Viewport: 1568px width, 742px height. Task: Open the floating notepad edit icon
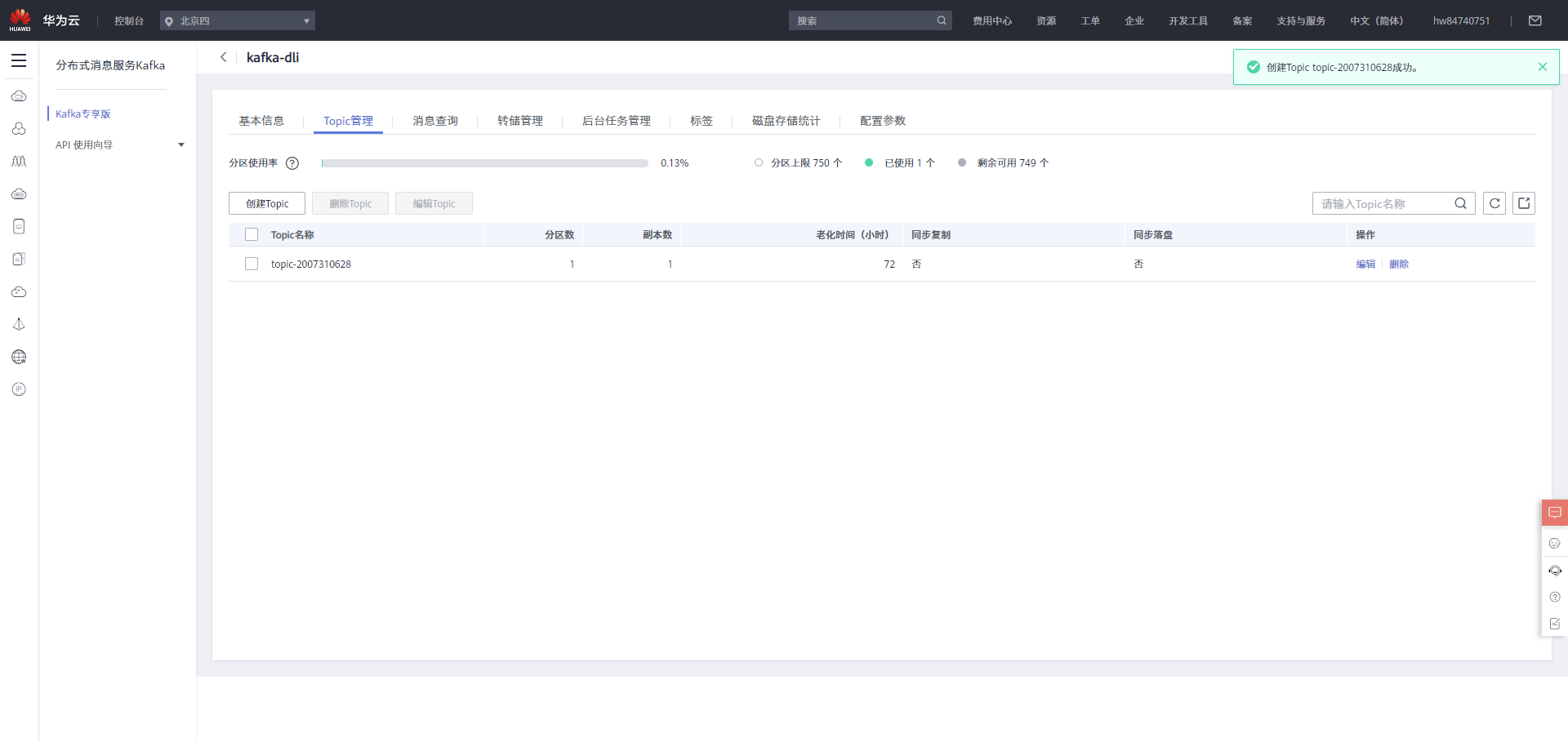(1555, 624)
